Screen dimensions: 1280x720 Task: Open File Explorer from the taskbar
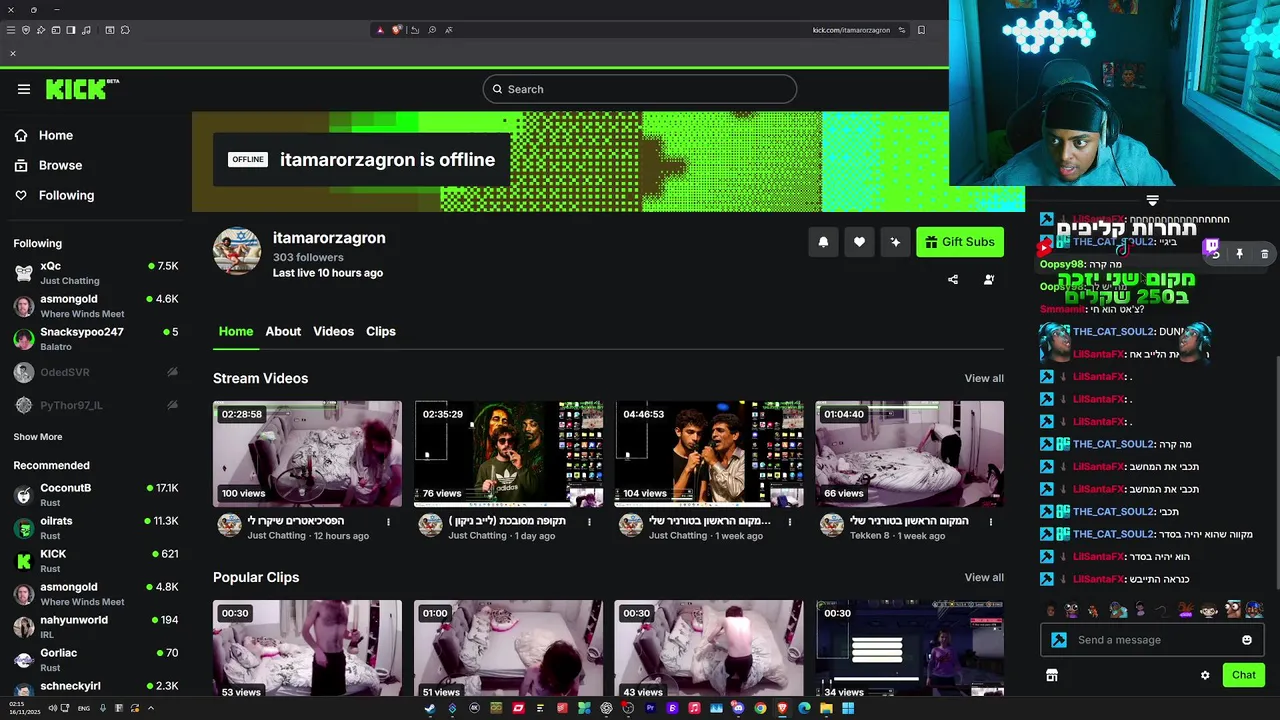click(x=827, y=708)
